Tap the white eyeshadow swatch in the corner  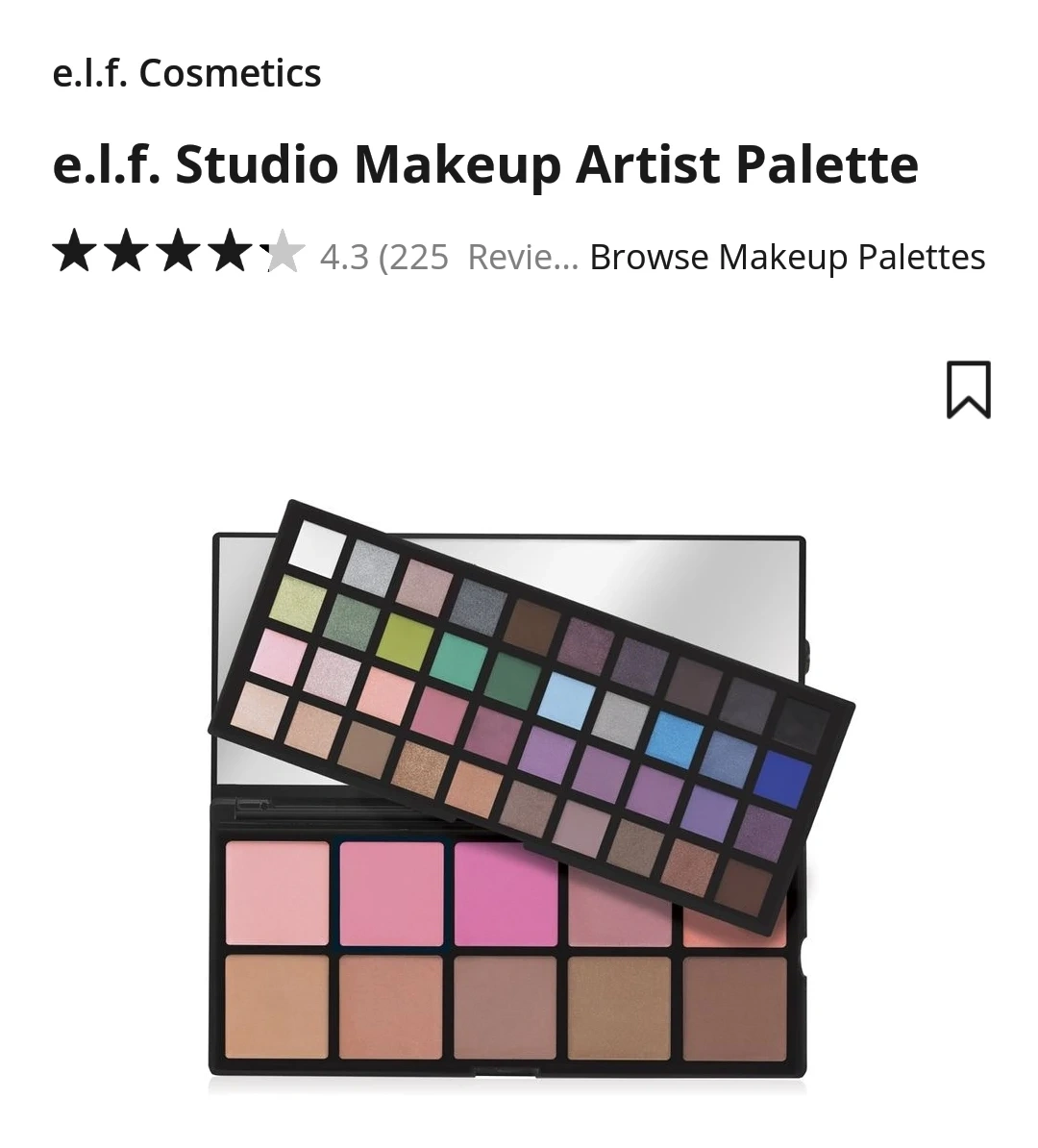(317, 548)
